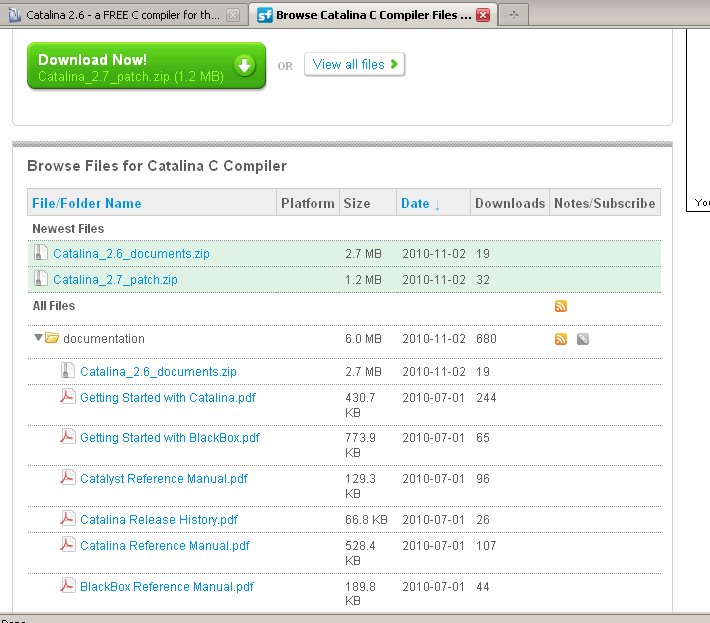Click Browse Files for Catalina C Compiler heading
Screen dimensions: 710x623
157,166
